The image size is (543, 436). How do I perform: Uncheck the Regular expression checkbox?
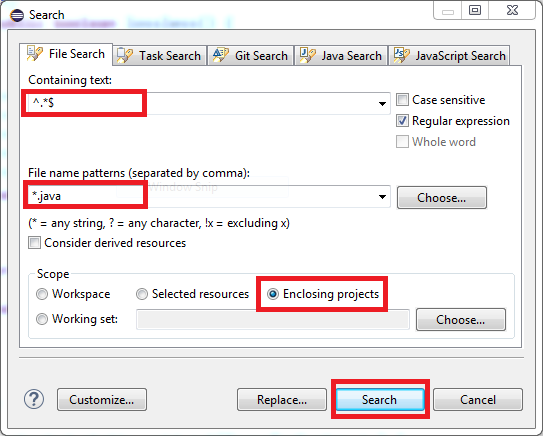pyautogui.click(x=402, y=121)
